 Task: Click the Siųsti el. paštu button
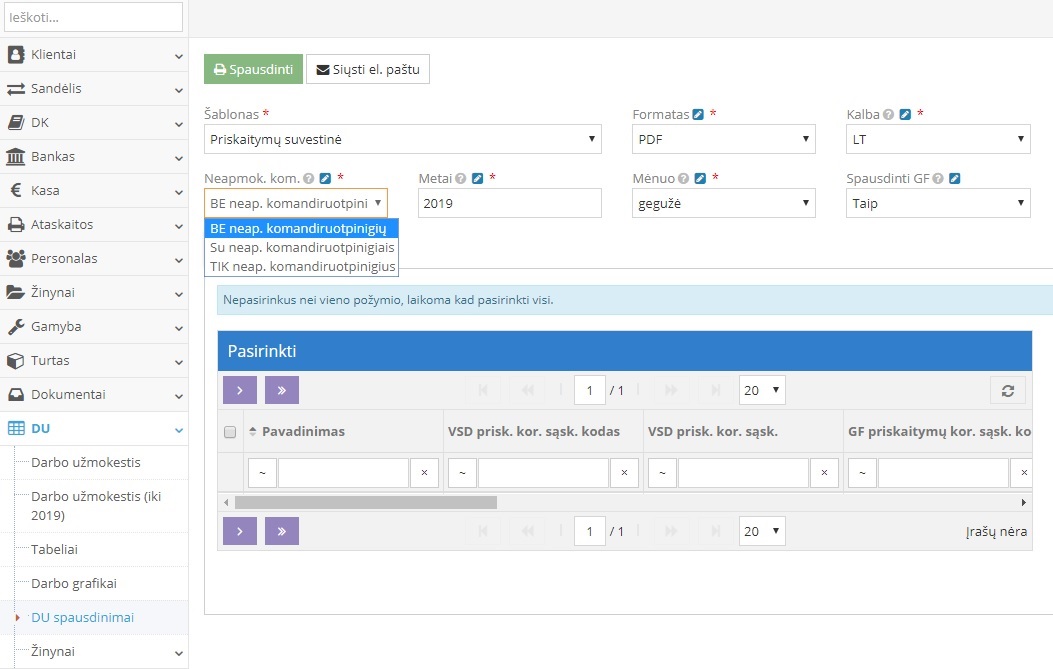[x=367, y=70]
